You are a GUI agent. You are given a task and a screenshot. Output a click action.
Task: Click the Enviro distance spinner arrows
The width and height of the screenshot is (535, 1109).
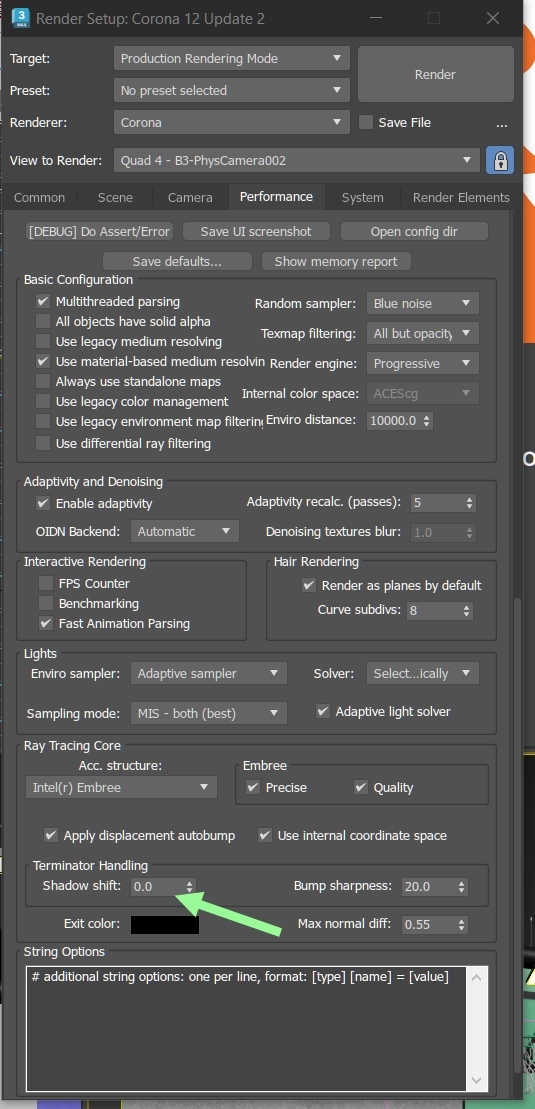[x=426, y=420]
